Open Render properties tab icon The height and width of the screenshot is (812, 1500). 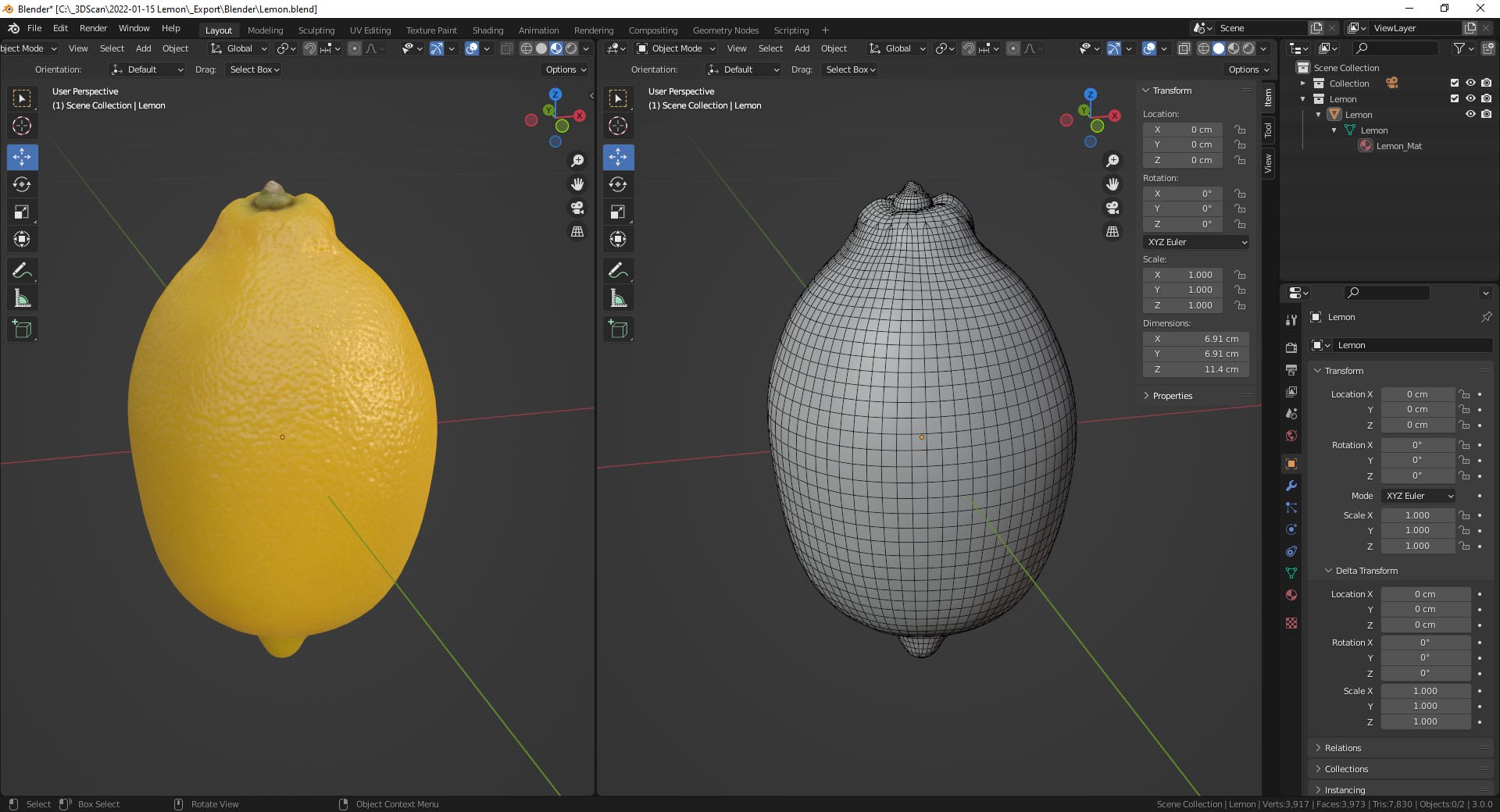pyautogui.click(x=1291, y=347)
